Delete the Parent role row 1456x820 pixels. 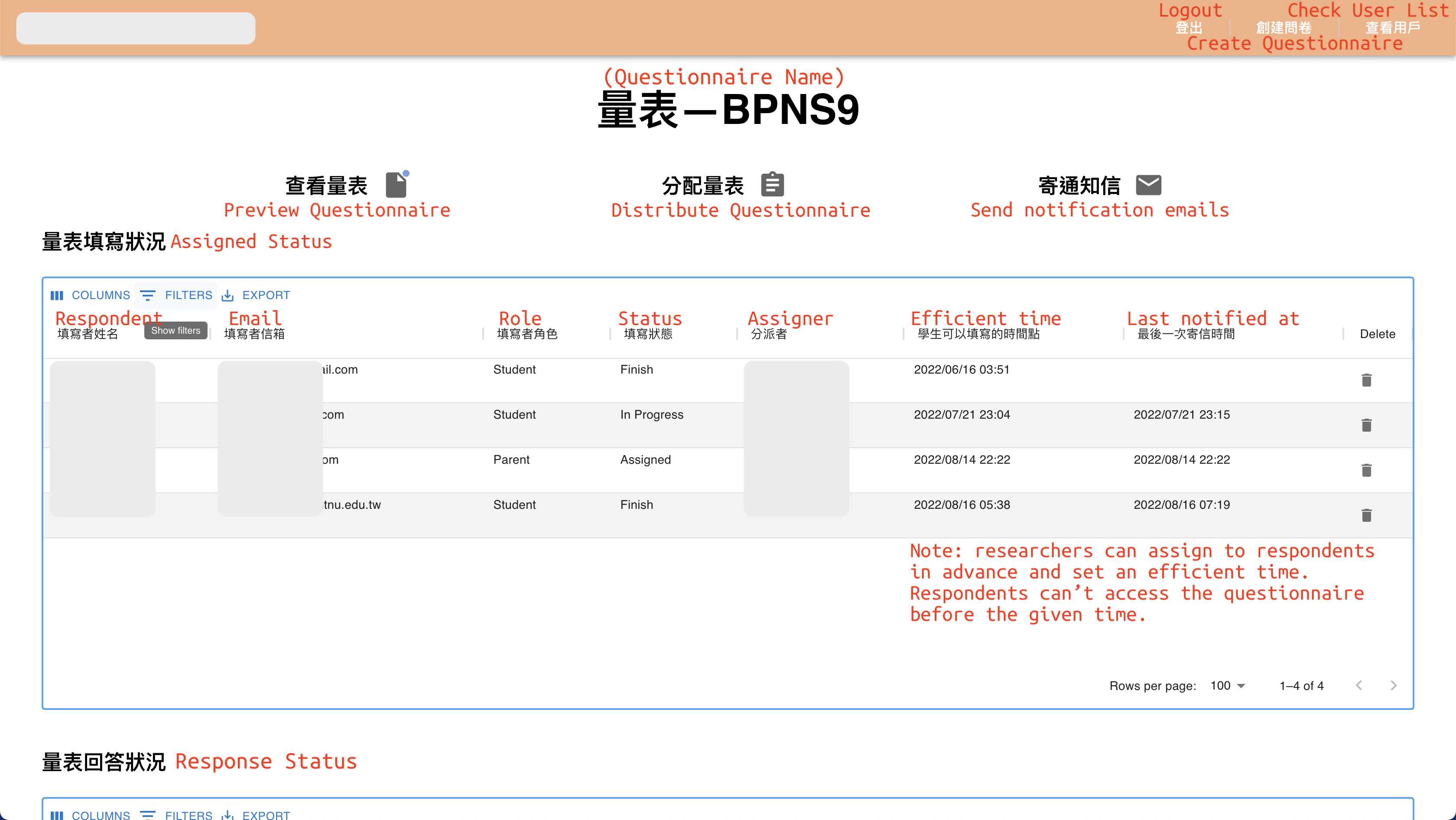pos(1367,470)
